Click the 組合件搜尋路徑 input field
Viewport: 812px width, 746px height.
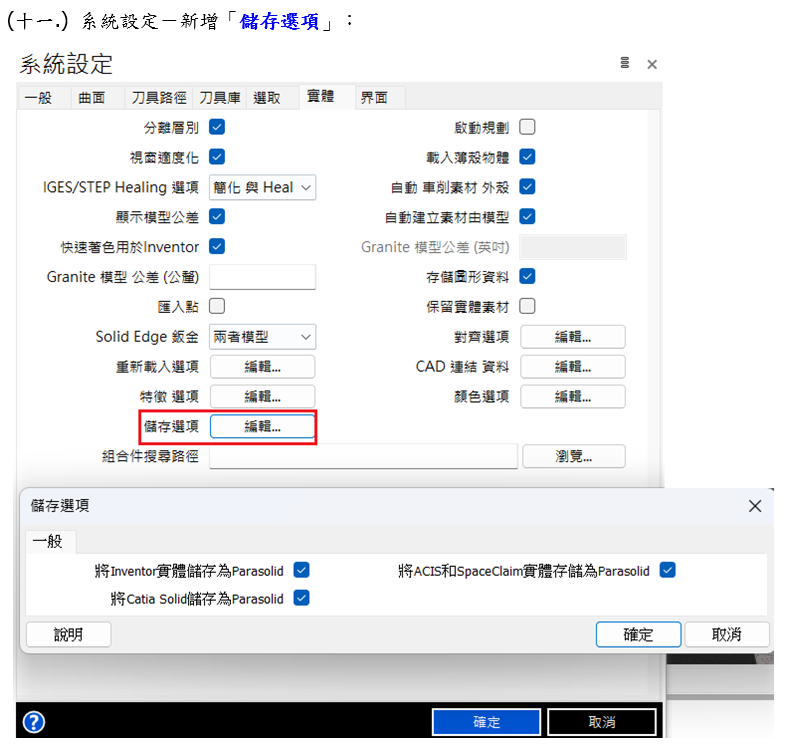click(x=363, y=457)
